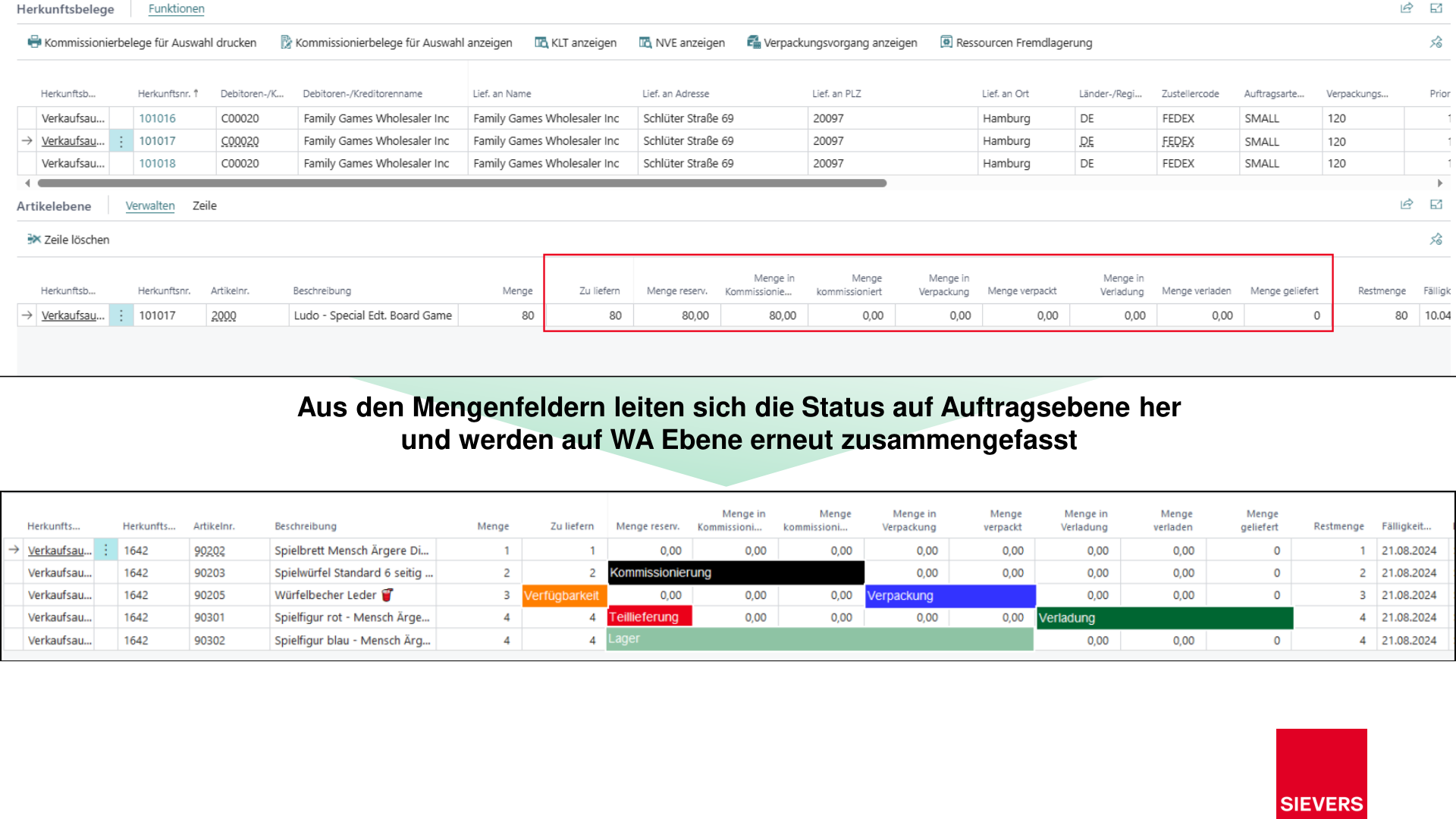This screenshot has height=819, width=1456.
Task: Click the red cup icon next to Würfelbecher Leder
Action: (x=388, y=595)
